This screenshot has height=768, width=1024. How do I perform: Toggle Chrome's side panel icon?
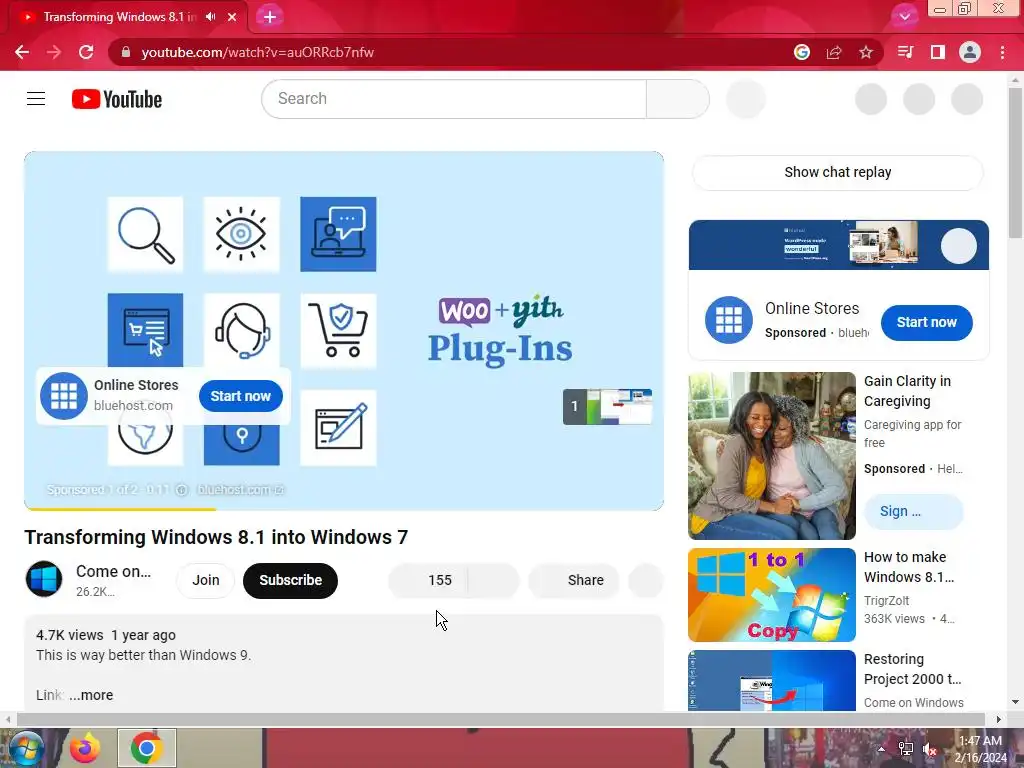click(938, 52)
